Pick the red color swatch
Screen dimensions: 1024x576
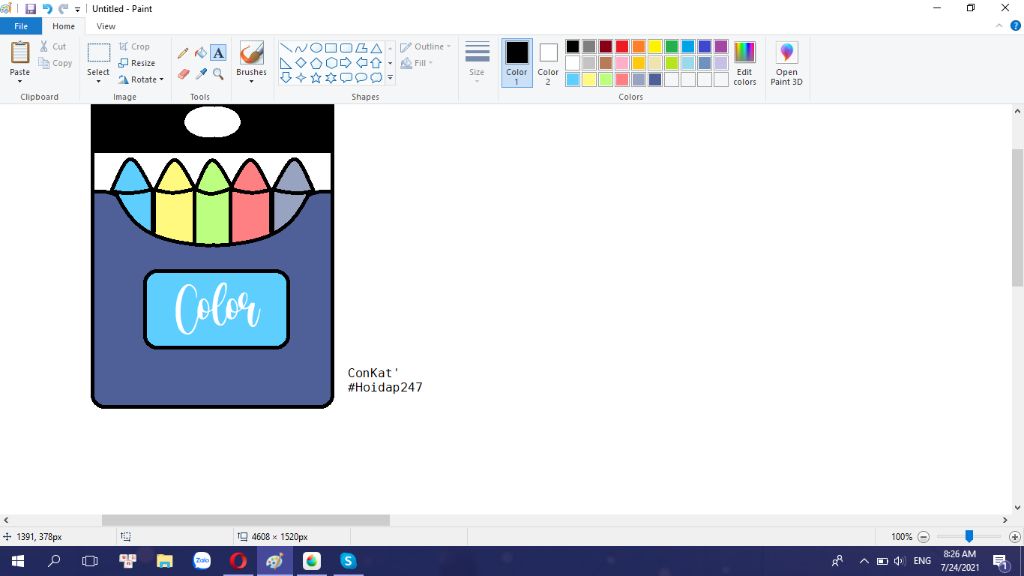(622, 46)
